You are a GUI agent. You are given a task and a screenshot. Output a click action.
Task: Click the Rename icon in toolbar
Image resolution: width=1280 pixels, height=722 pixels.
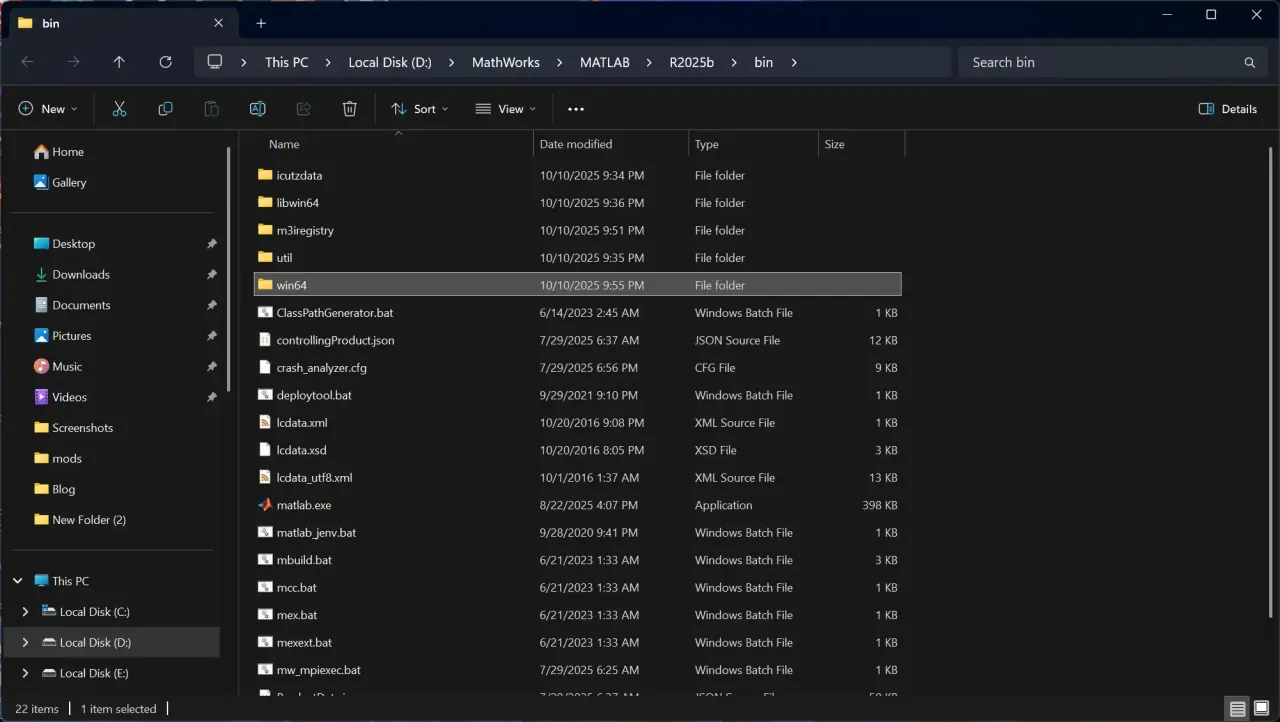coord(257,109)
